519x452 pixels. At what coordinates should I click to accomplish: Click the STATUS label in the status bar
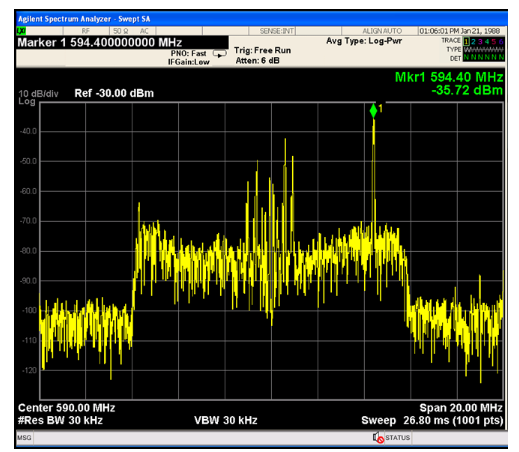(397, 437)
